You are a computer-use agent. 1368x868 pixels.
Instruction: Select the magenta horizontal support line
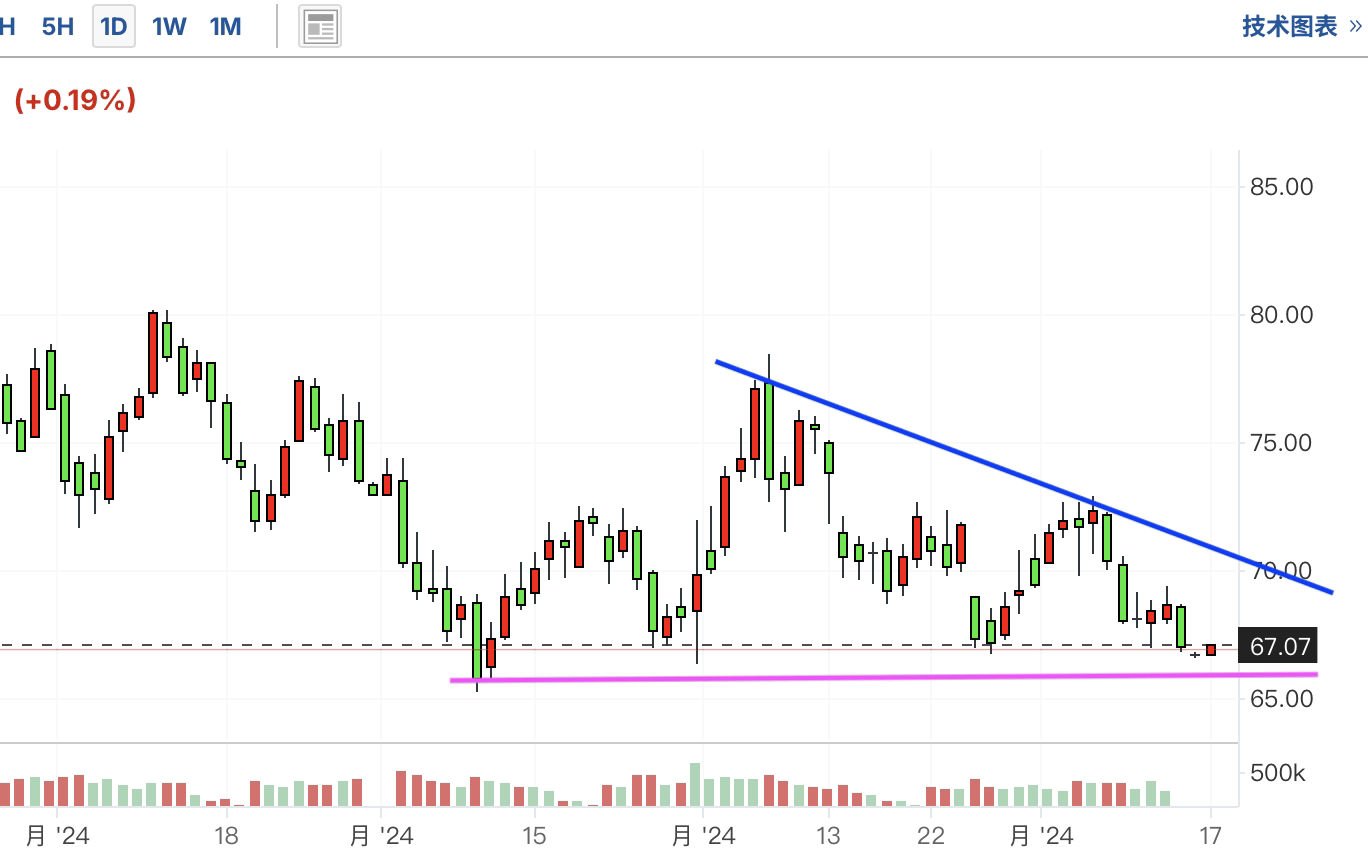(x=884, y=677)
